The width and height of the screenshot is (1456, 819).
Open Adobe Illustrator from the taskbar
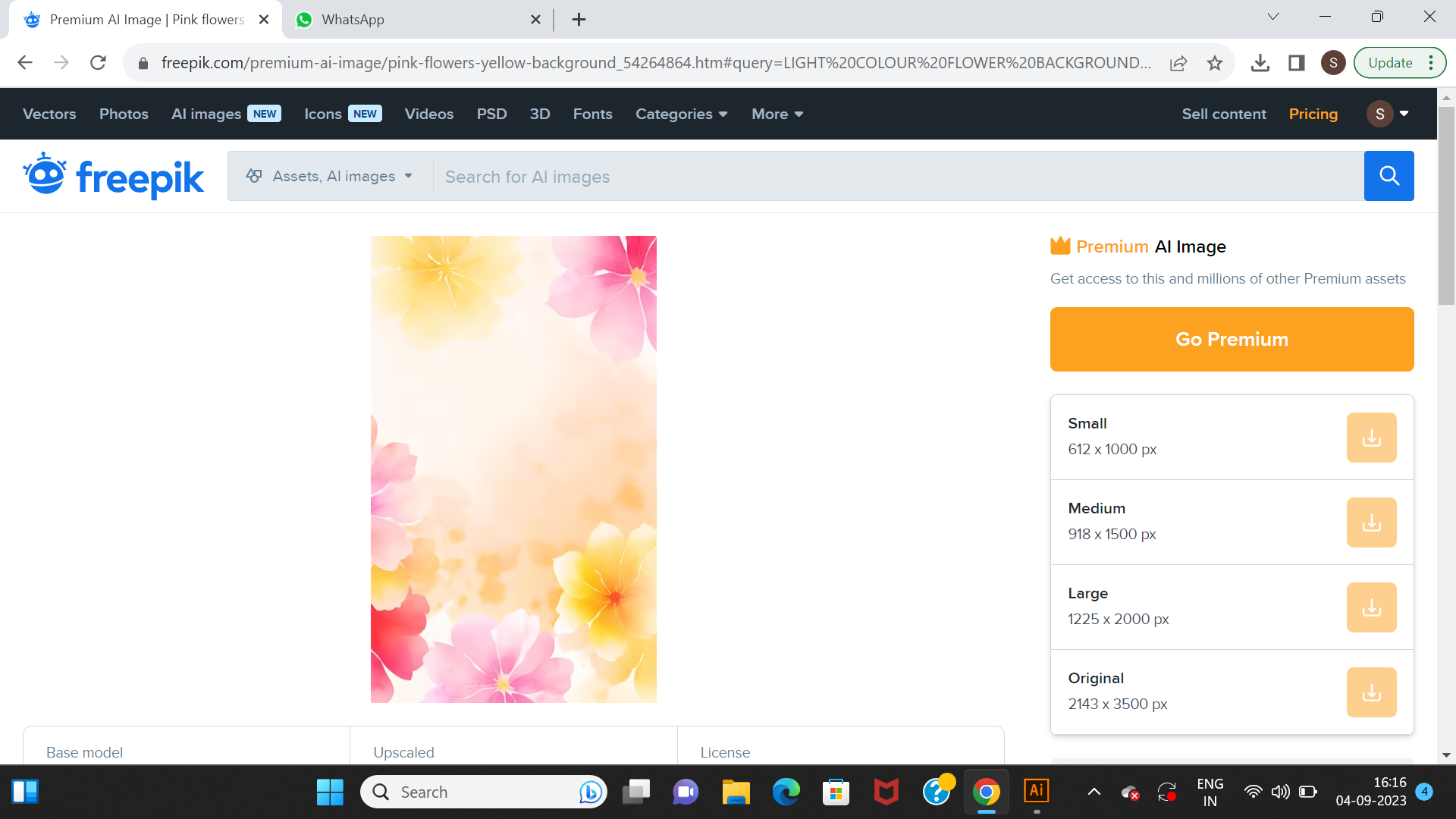(x=1036, y=792)
